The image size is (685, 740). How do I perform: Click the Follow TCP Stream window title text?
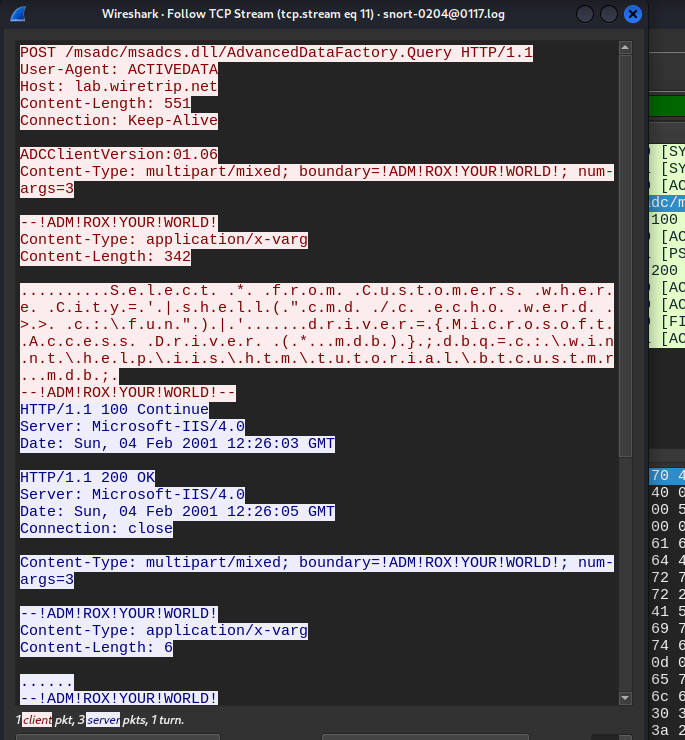[303, 14]
